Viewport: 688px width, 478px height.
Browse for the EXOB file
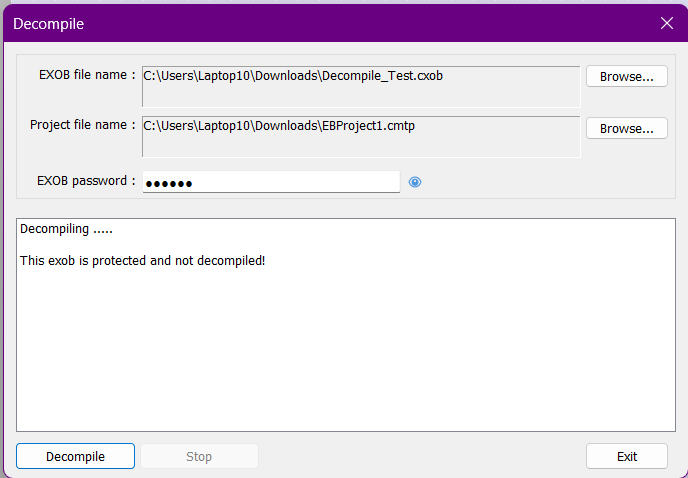click(626, 77)
